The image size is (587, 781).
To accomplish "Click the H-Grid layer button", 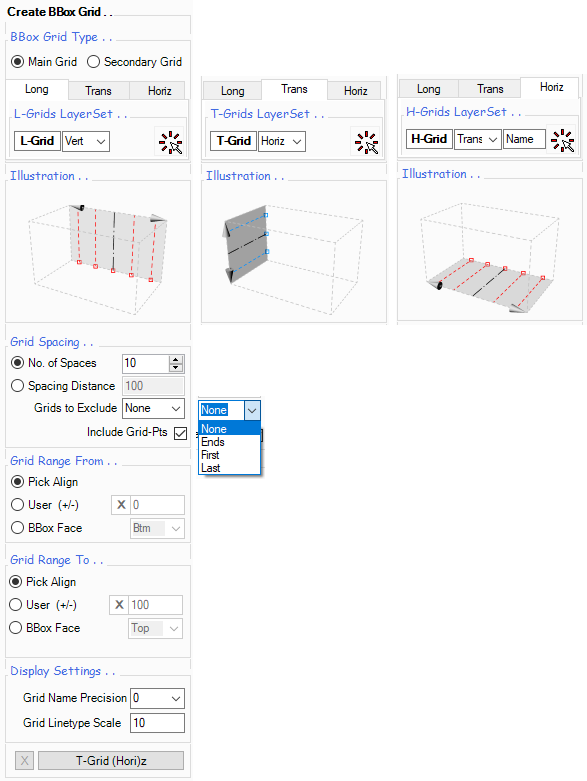I will (429, 139).
